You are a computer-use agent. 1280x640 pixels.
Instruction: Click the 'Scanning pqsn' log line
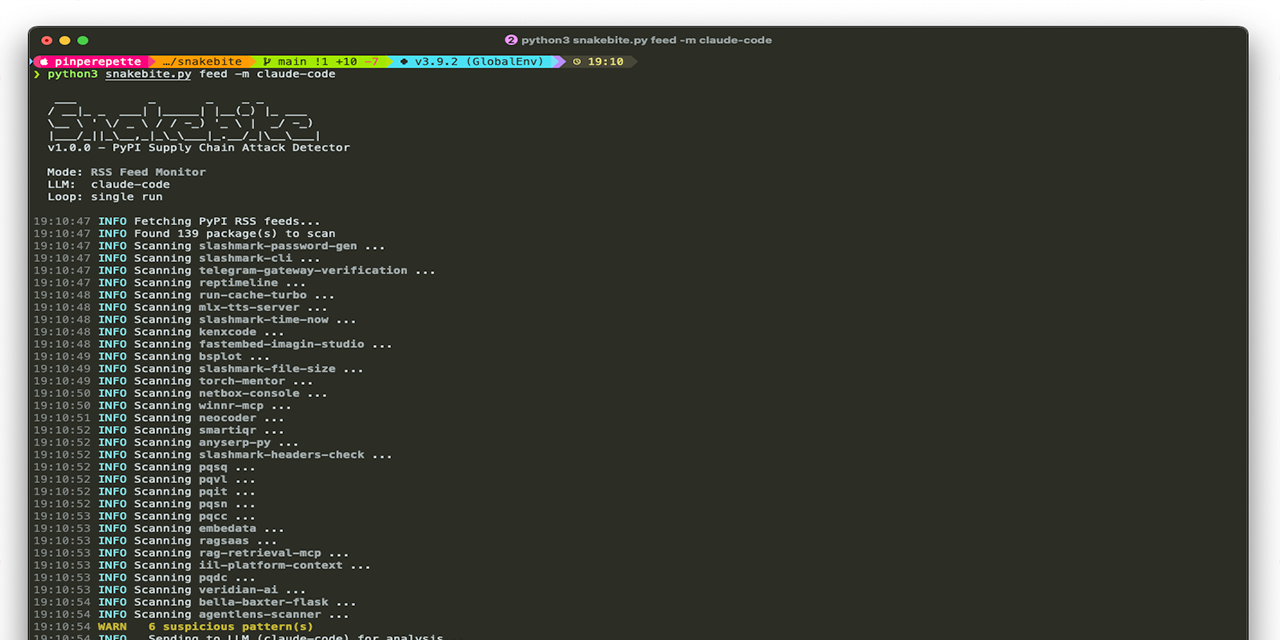[145, 504]
